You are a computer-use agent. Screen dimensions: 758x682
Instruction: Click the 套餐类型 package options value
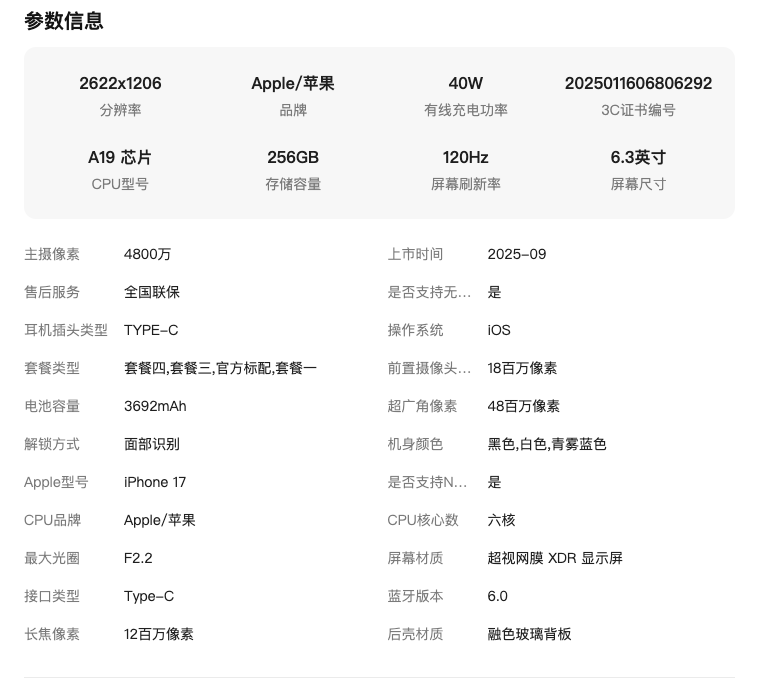220,368
